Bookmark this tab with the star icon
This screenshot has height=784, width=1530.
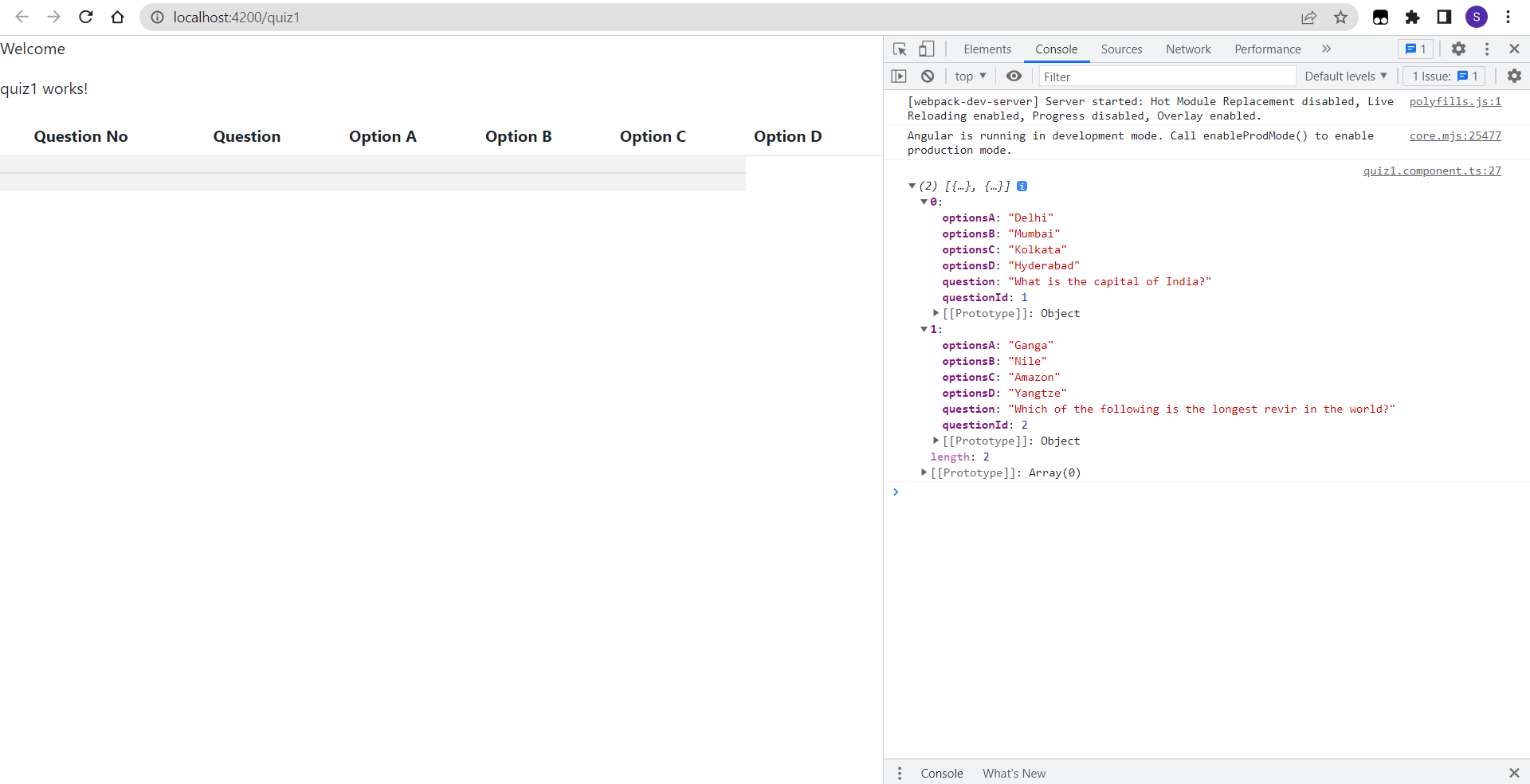coord(1341,17)
